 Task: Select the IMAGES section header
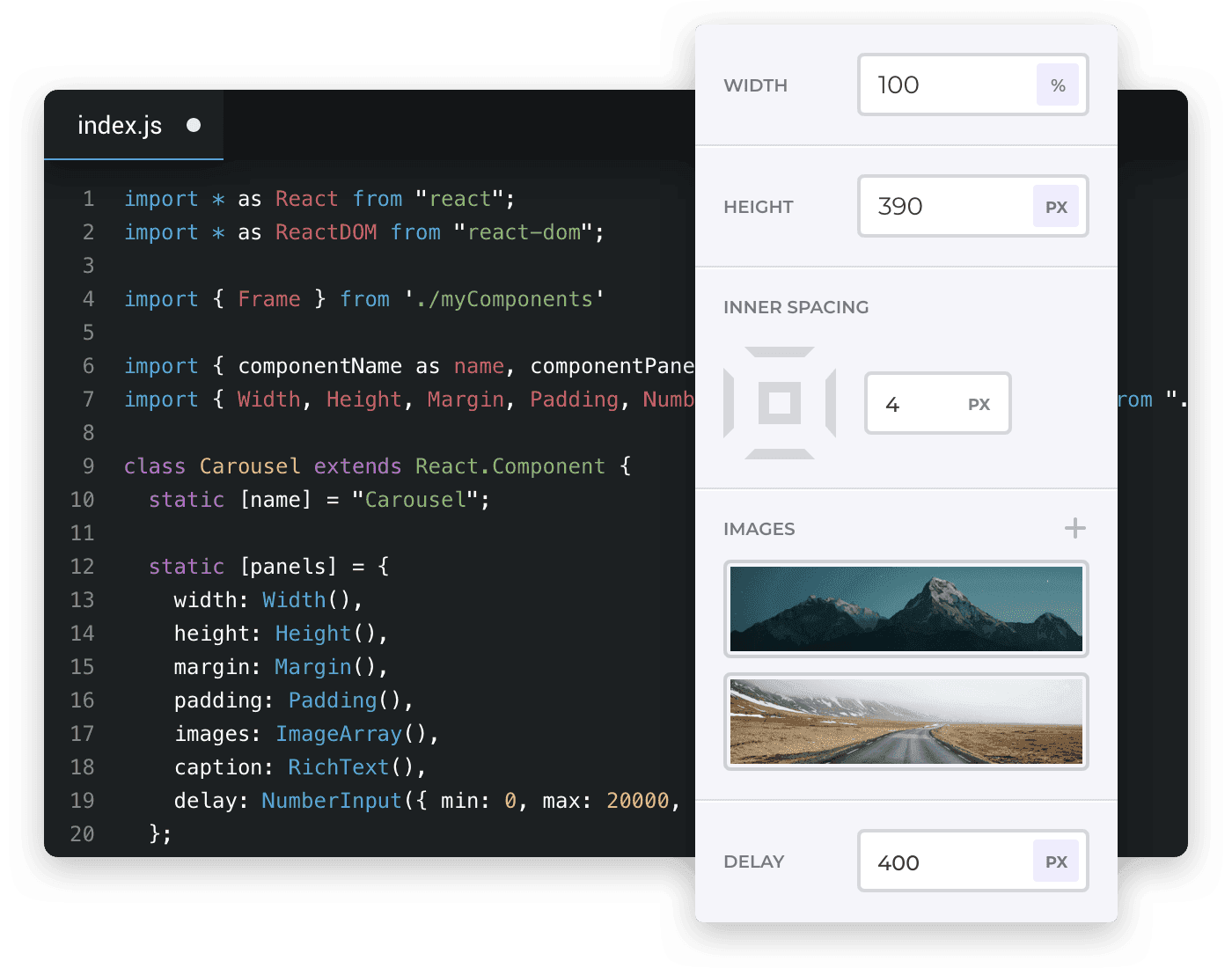point(759,528)
